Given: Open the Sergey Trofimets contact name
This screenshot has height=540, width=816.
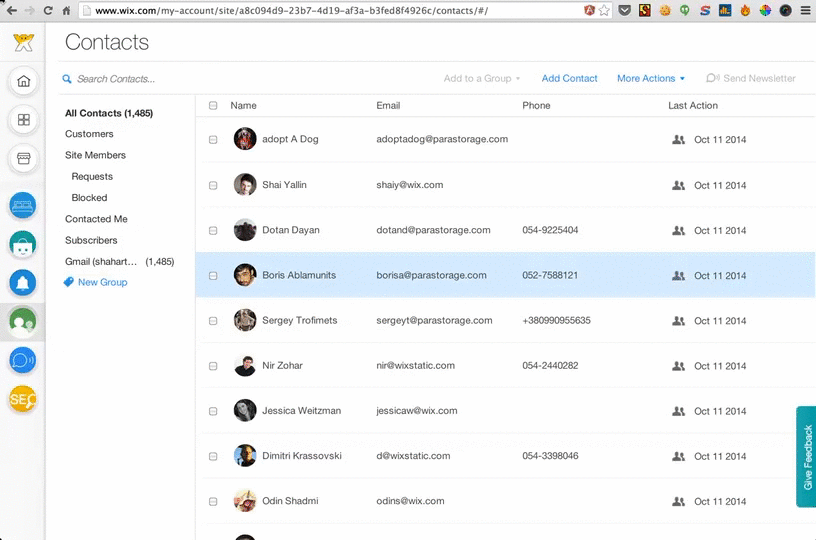Looking at the screenshot, I should pos(300,320).
